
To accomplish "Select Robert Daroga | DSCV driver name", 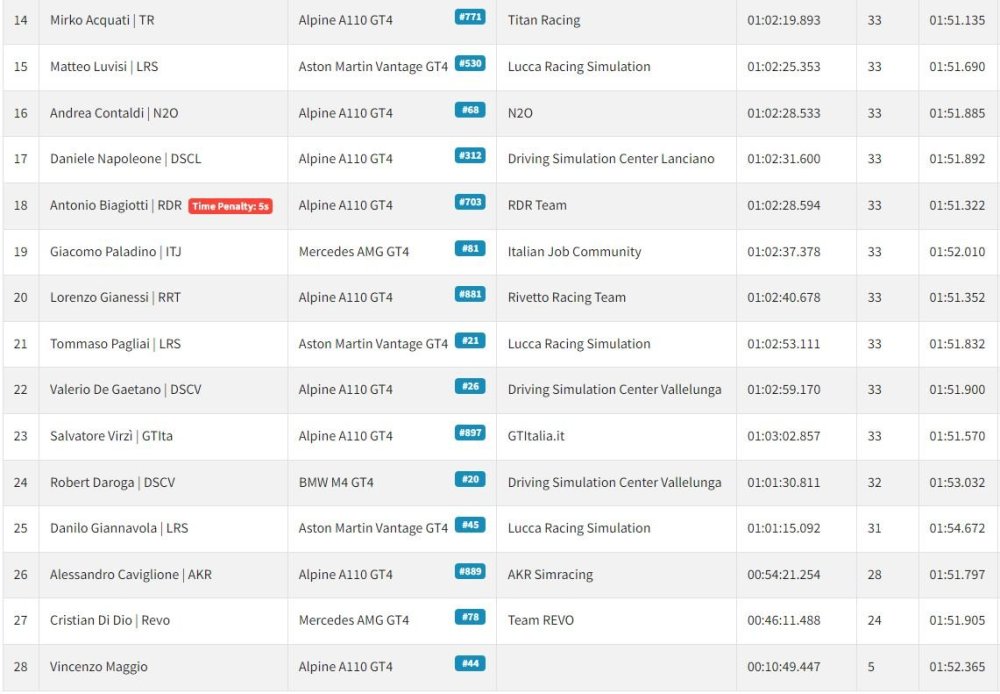I will click(x=112, y=482).
